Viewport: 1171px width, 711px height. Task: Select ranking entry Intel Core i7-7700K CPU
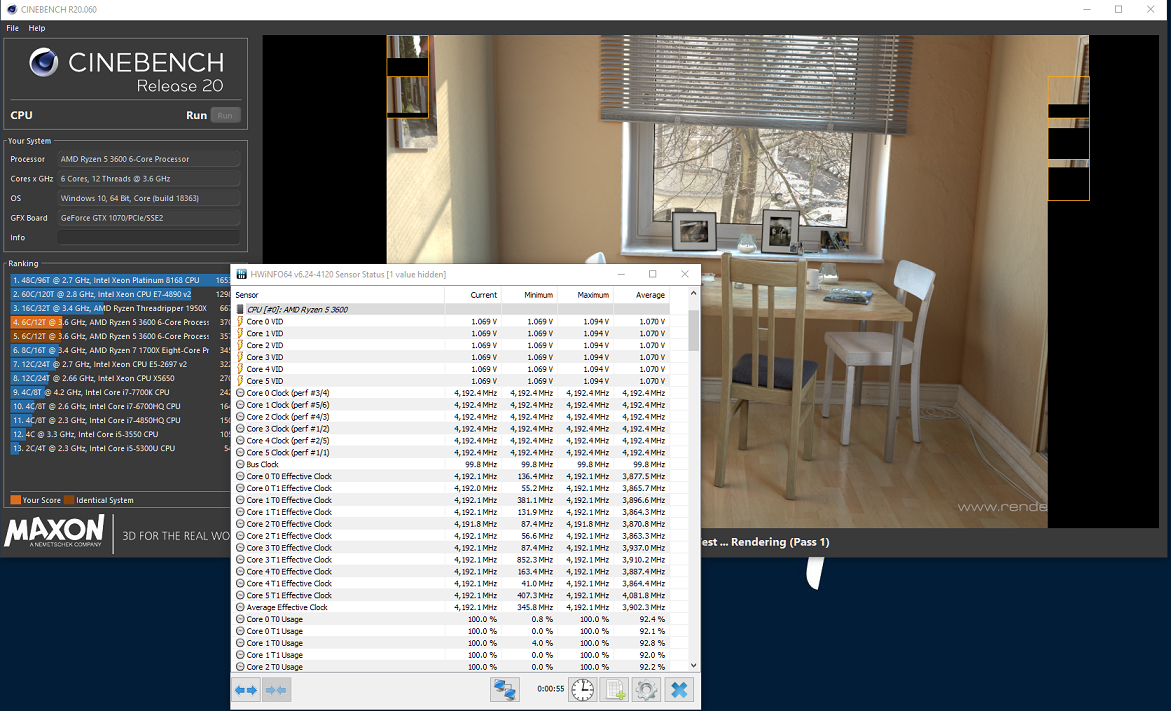(120, 392)
